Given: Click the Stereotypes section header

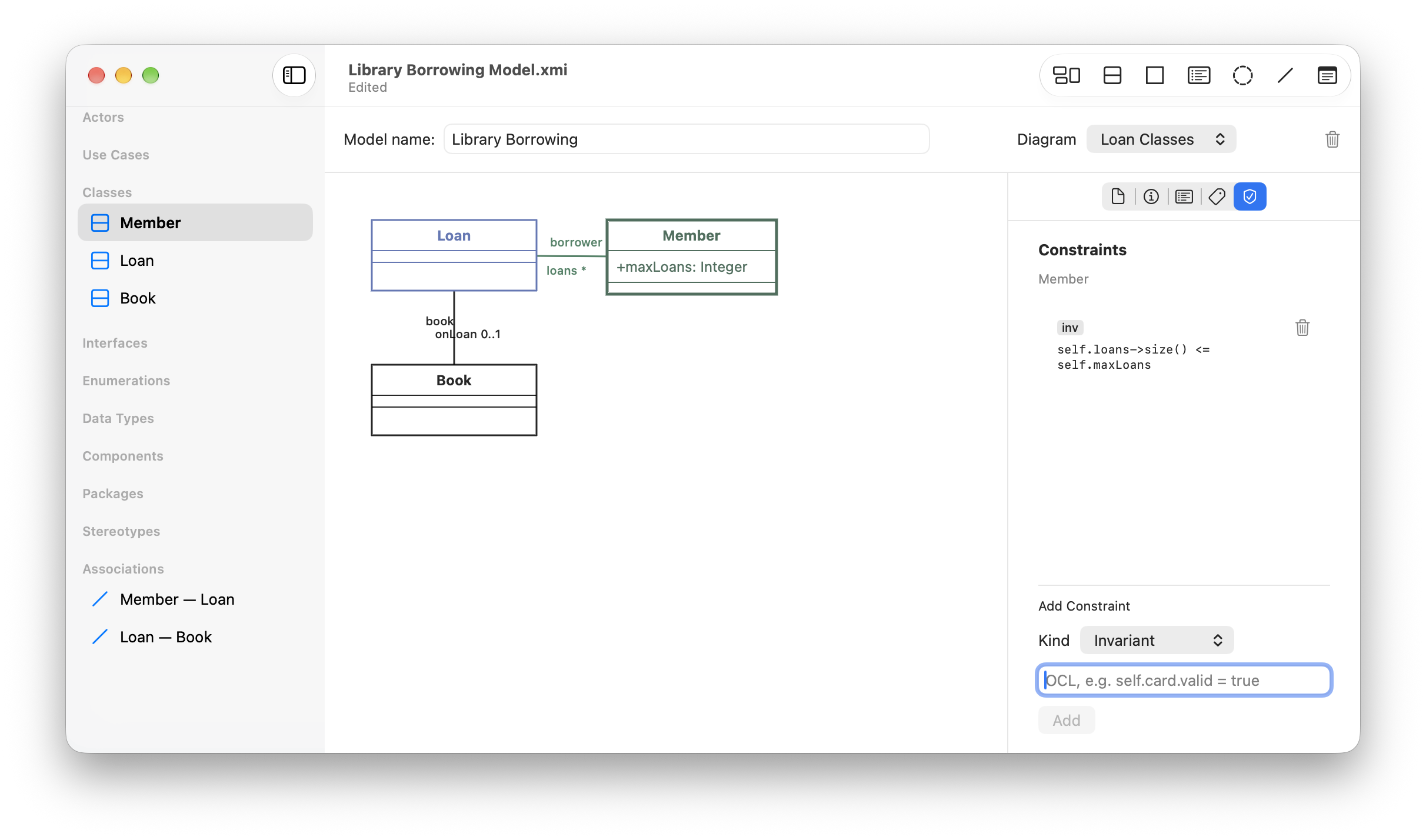Looking at the screenshot, I should (121, 531).
